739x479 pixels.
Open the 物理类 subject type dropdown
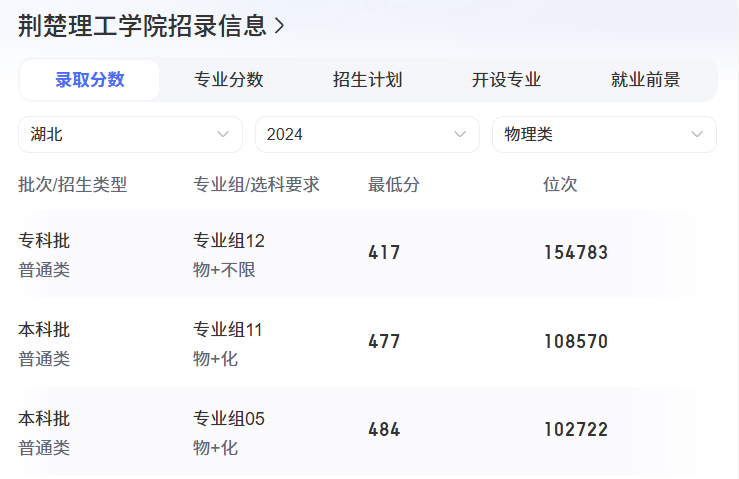coord(604,134)
